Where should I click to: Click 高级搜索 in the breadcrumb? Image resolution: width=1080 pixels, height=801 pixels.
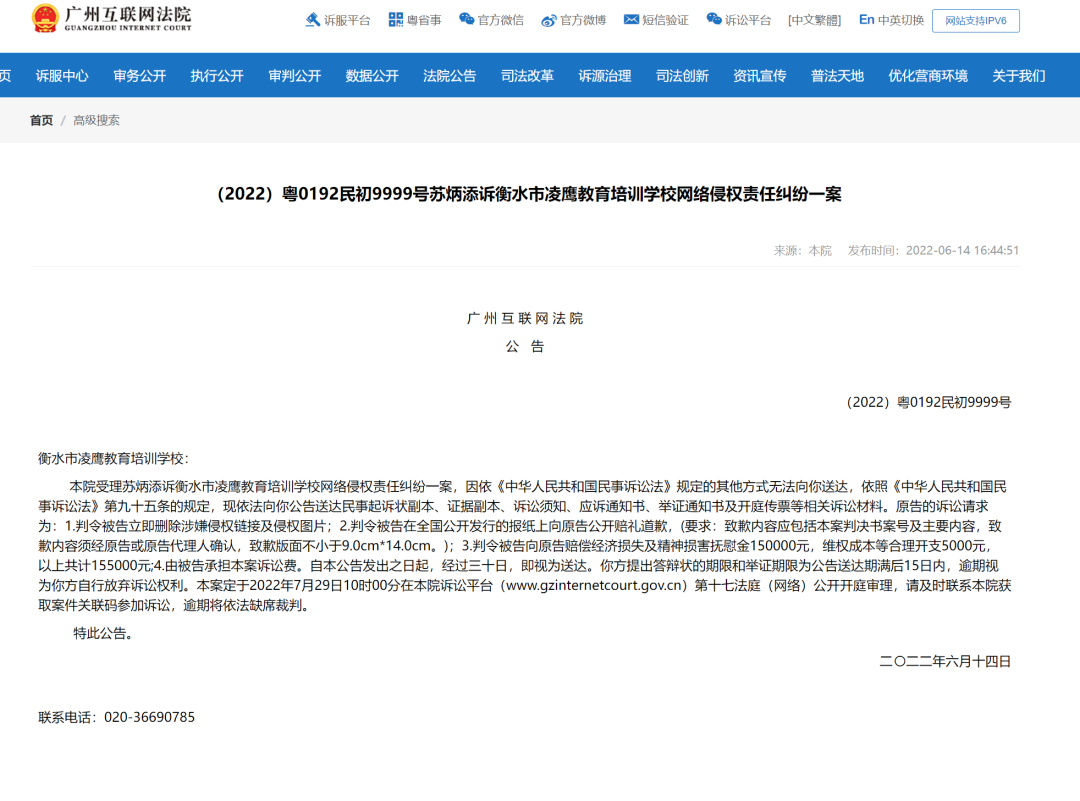tap(96, 121)
